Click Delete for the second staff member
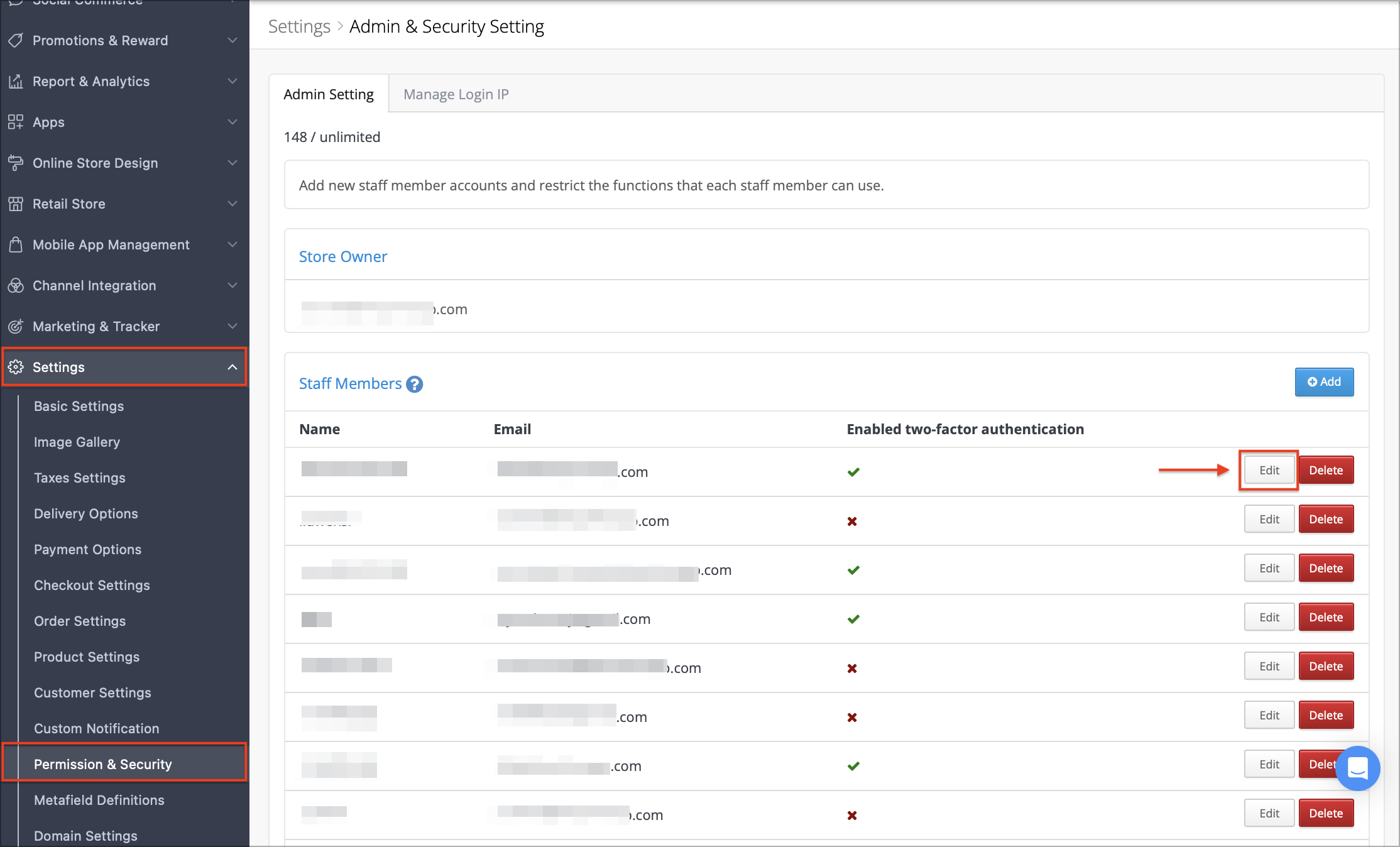Image resolution: width=1400 pixels, height=847 pixels. [1326, 519]
